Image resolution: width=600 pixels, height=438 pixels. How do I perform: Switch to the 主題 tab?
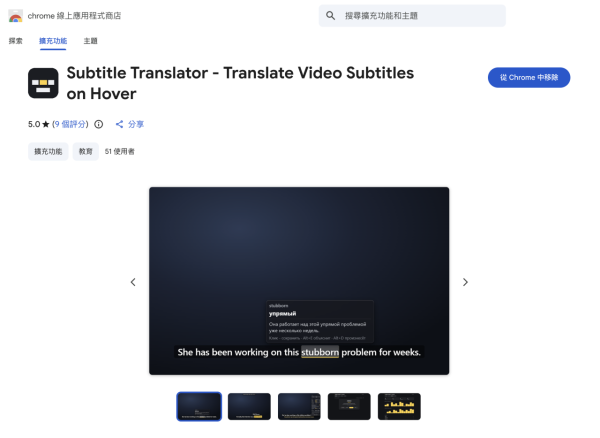pyautogui.click(x=90, y=41)
